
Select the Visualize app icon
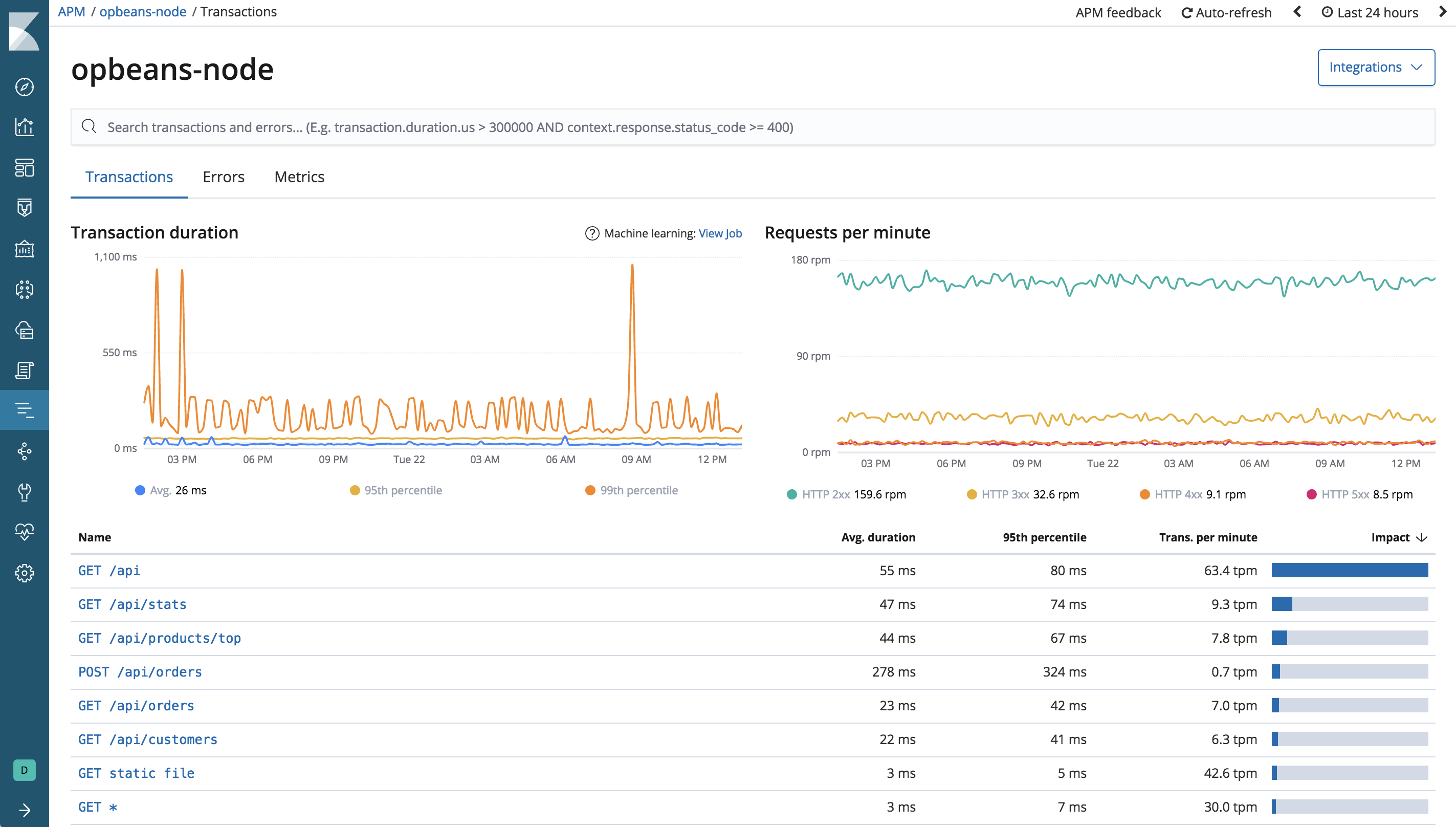25,127
